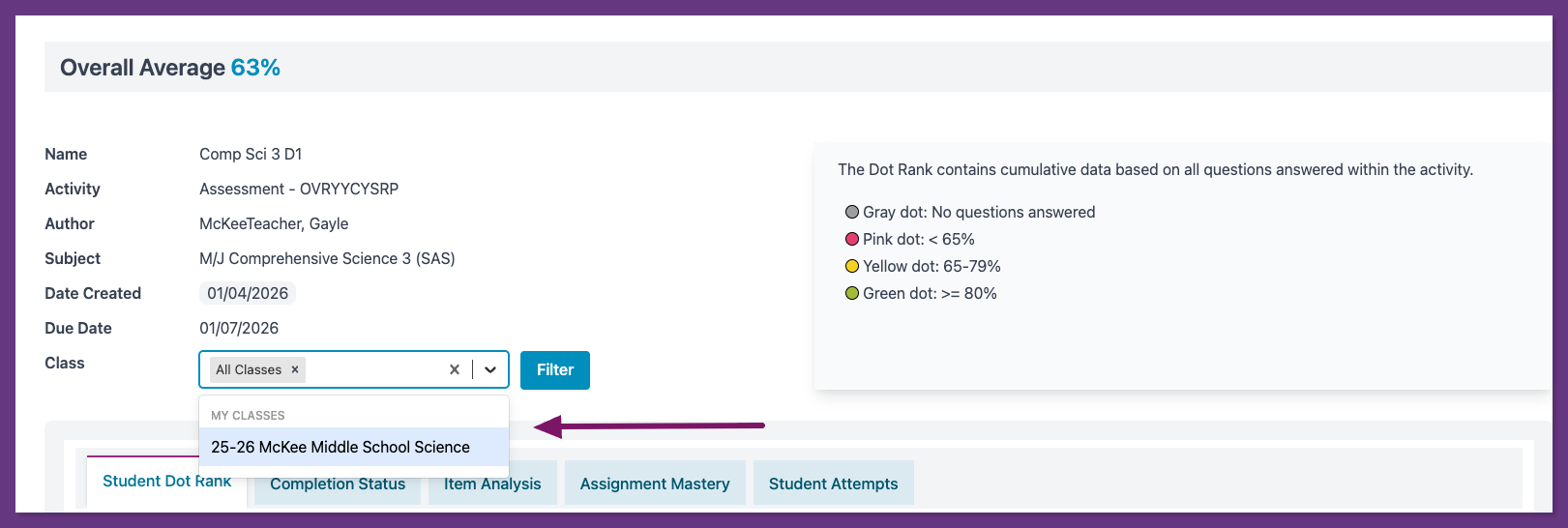Expand the Class dropdown chevron
The image size is (1568, 528).
click(490, 369)
